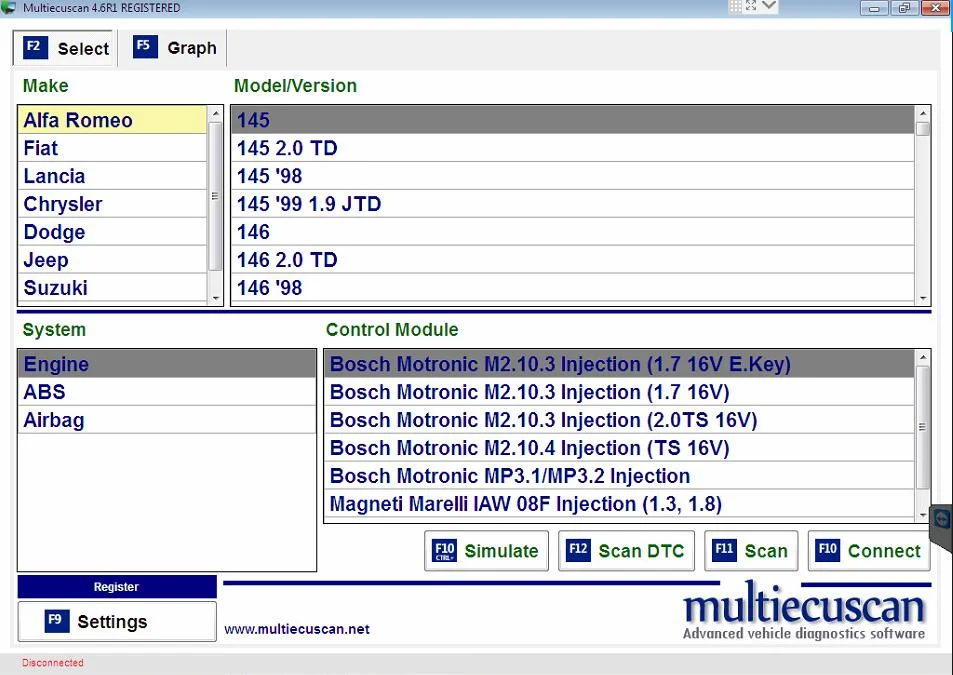Click the F10 CTRL icon on Simulate
This screenshot has width=953, height=675.
click(x=444, y=550)
